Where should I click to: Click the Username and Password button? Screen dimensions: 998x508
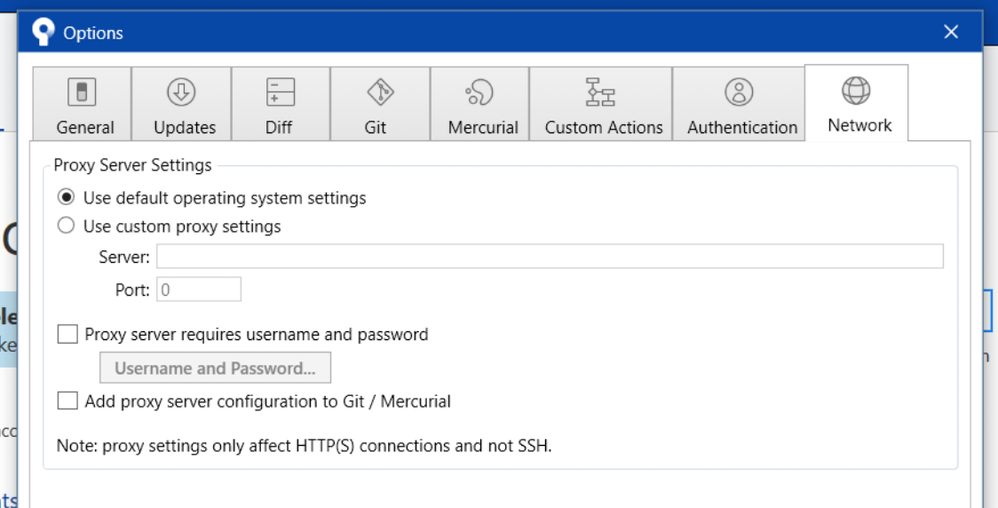[215, 368]
